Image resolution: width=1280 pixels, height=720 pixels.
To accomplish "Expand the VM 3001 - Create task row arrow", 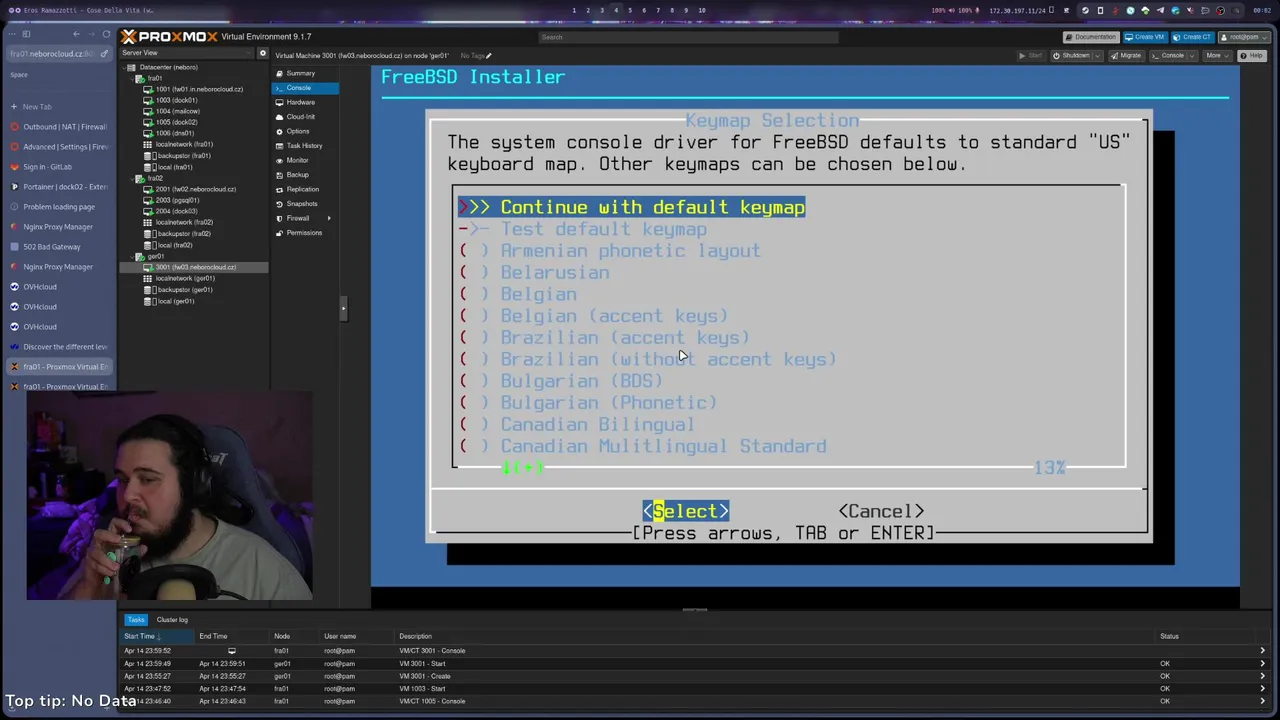I will pyautogui.click(x=1262, y=676).
